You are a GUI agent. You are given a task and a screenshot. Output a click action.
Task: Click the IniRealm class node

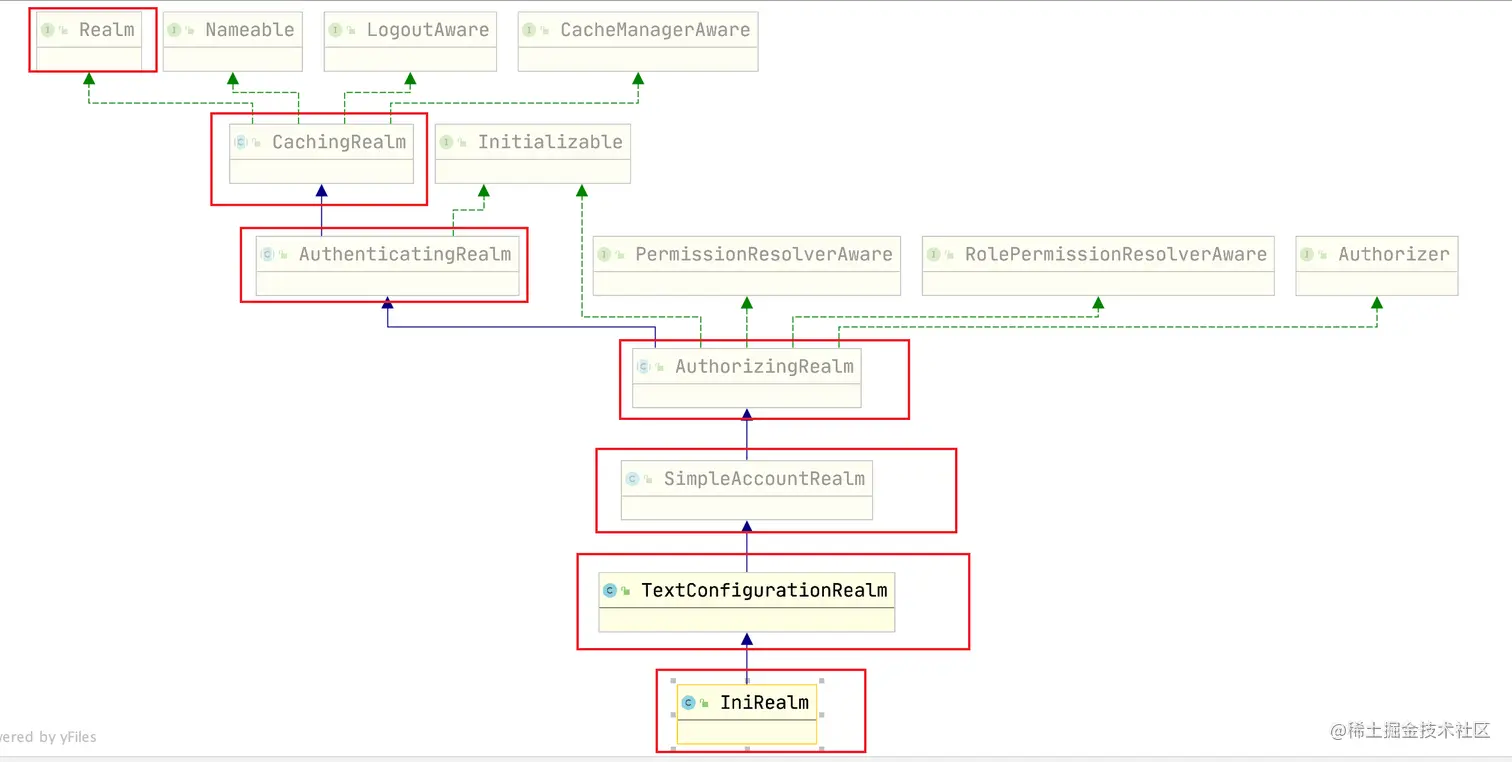tap(747, 714)
